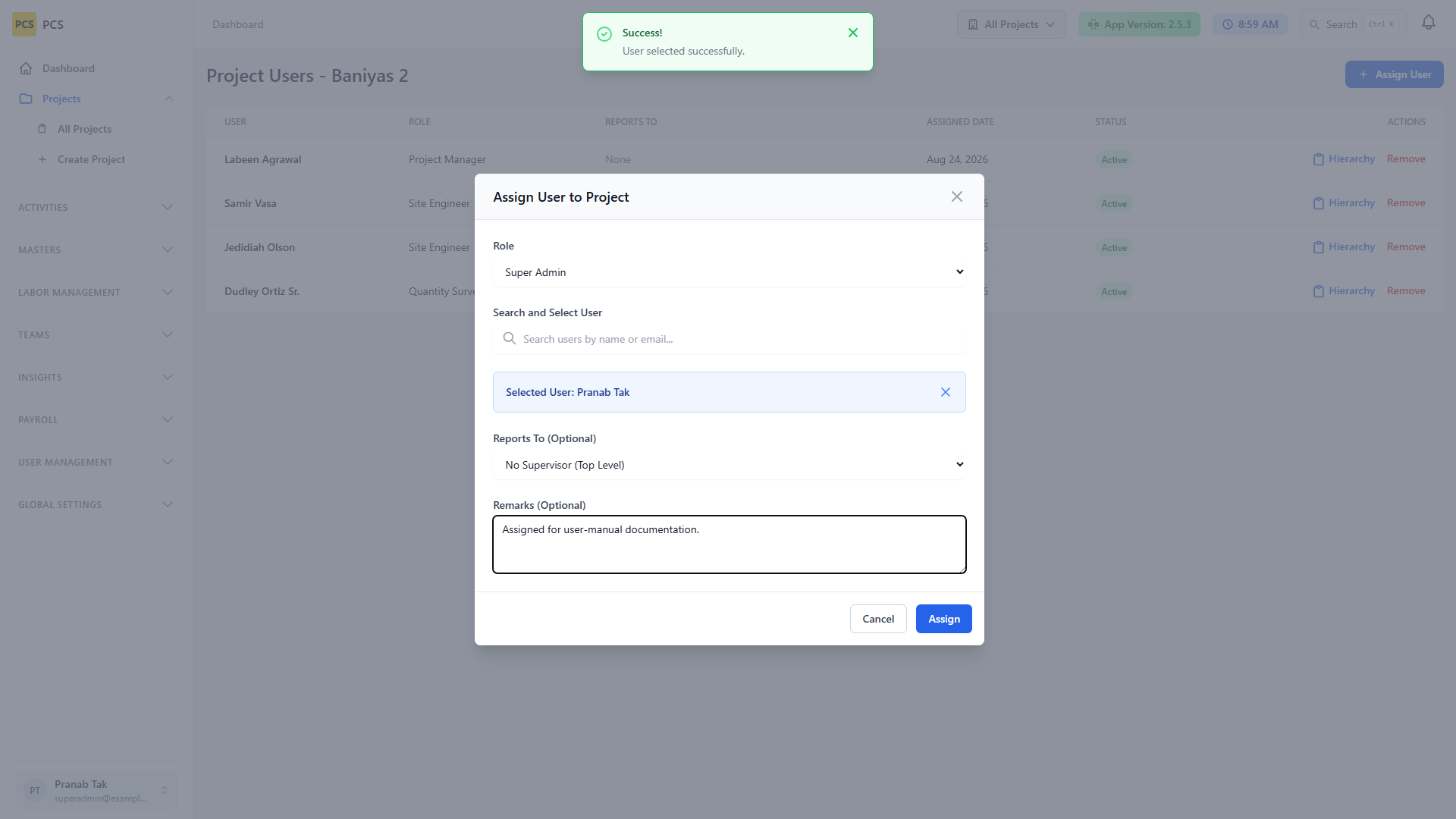Viewport: 1456px width, 819px height.
Task: Click the plus icon beside Create Project
Action: [42, 159]
